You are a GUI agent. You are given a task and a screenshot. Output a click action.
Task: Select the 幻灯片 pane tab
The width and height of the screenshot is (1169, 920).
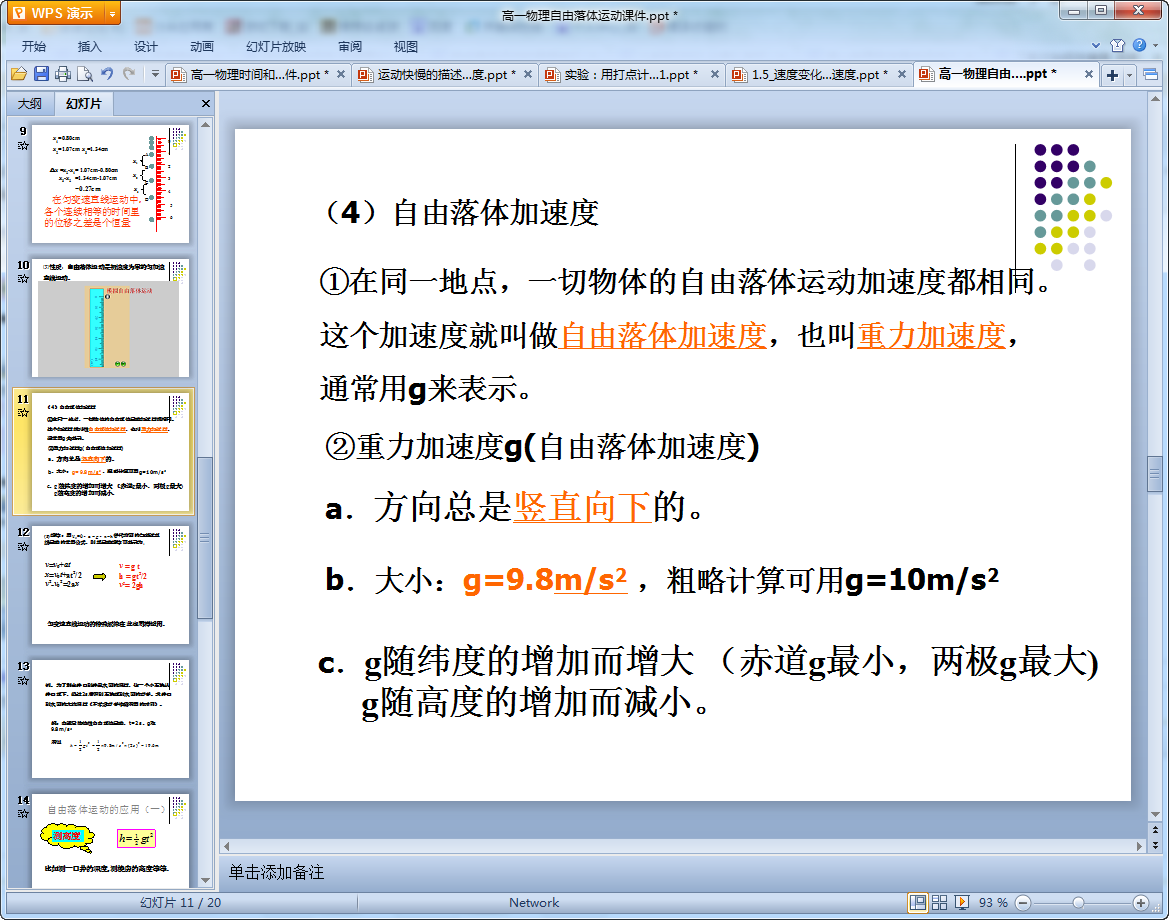[84, 104]
